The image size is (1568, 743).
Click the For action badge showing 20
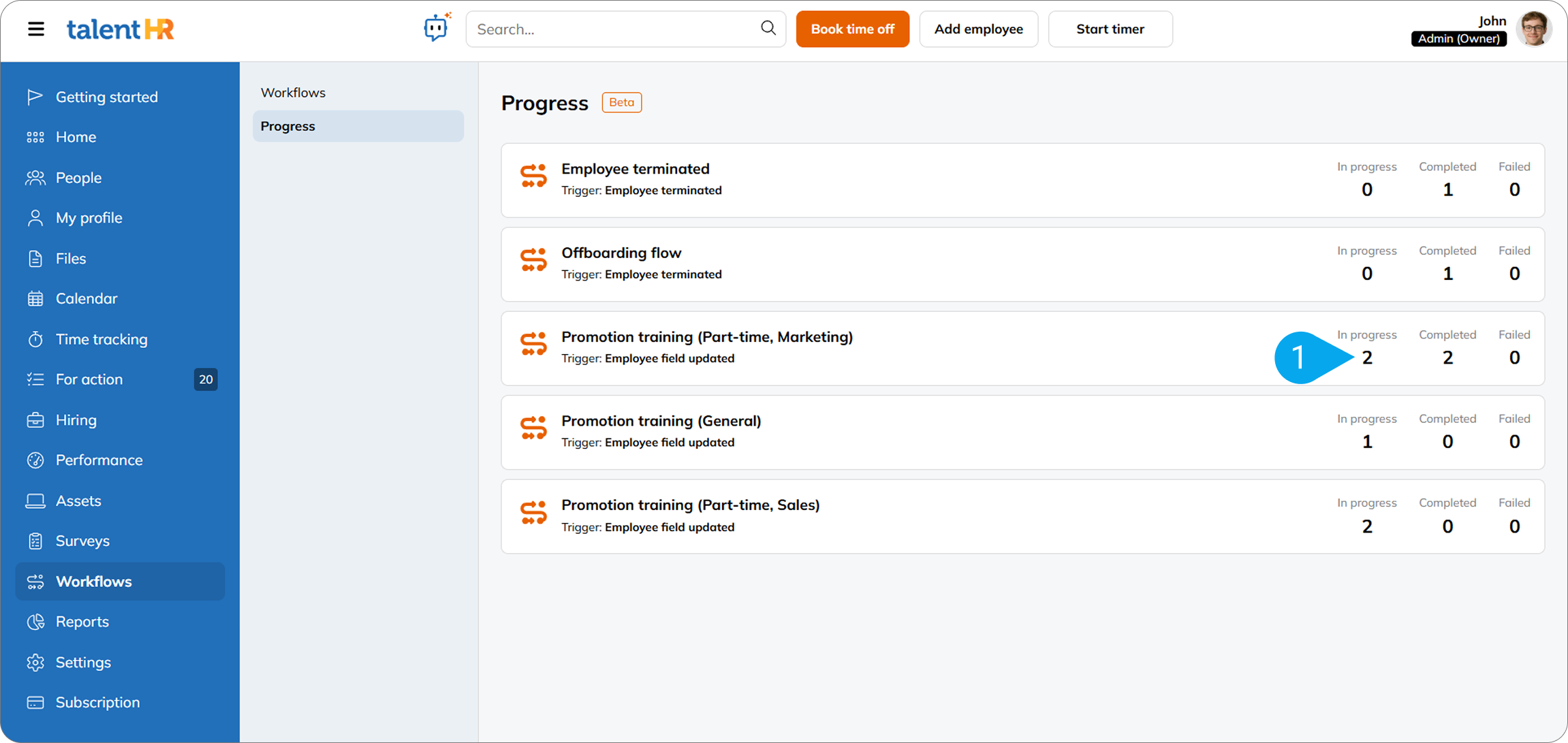(x=206, y=379)
